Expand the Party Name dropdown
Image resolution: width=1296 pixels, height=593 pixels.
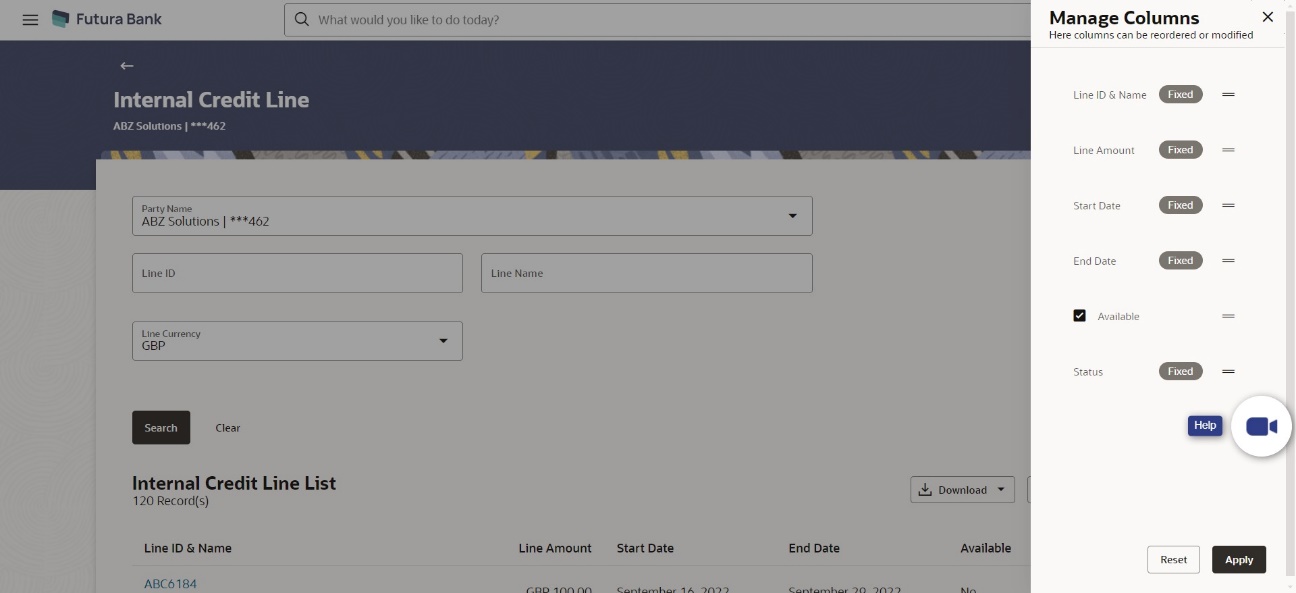792,216
